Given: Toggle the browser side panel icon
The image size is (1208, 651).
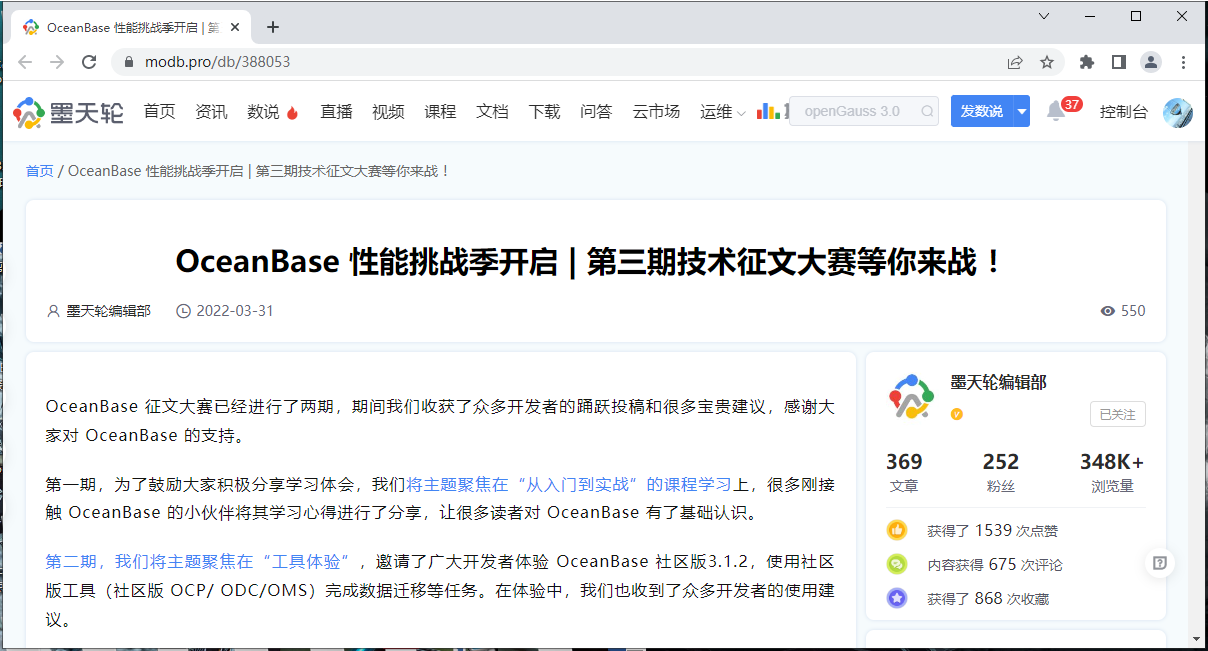Looking at the screenshot, I should point(1119,62).
